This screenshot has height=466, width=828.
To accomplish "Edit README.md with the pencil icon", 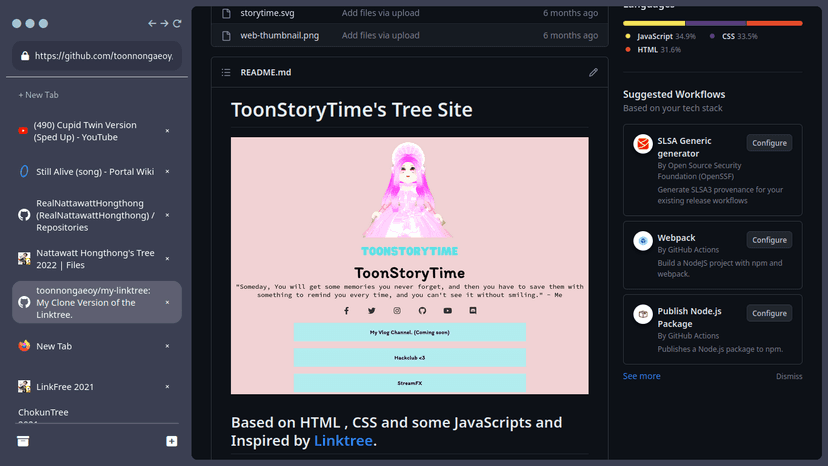I will click(x=593, y=73).
